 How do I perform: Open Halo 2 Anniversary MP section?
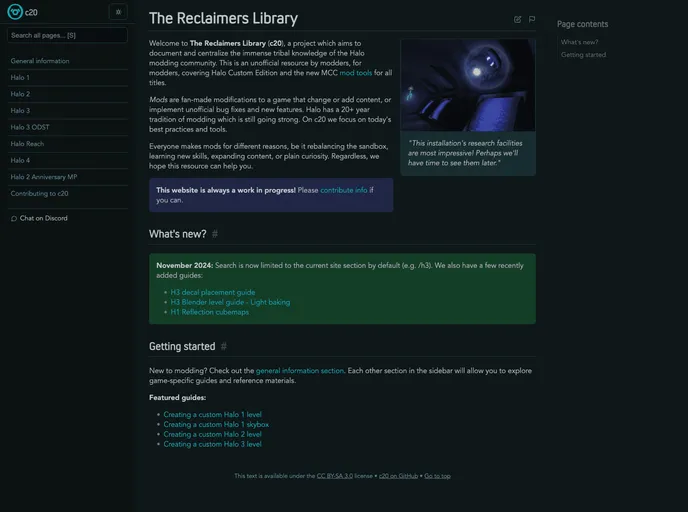(44, 177)
